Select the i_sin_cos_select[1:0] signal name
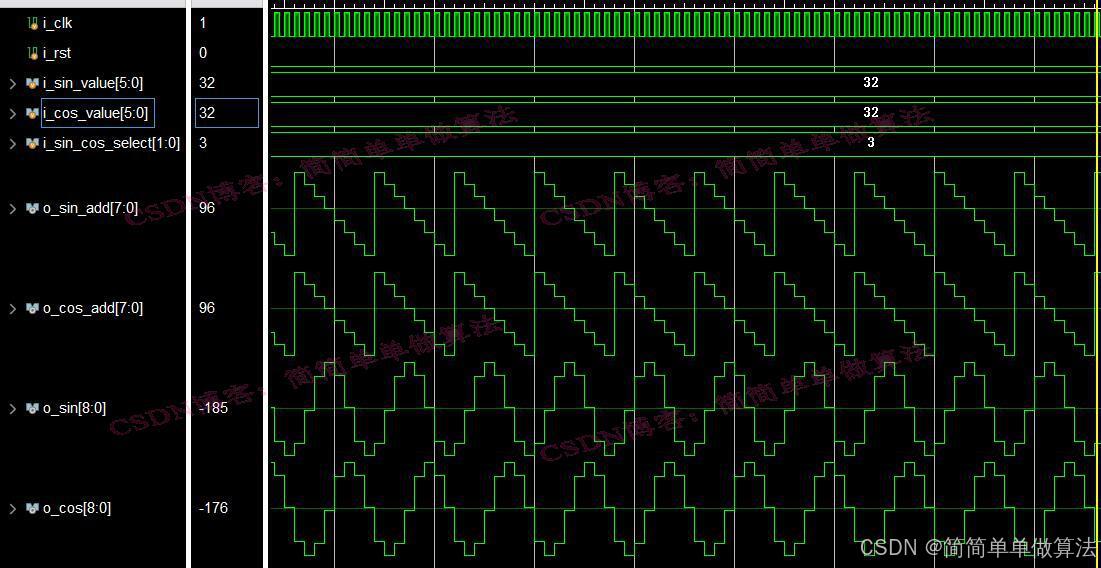Image resolution: width=1101 pixels, height=568 pixels. pos(112,144)
